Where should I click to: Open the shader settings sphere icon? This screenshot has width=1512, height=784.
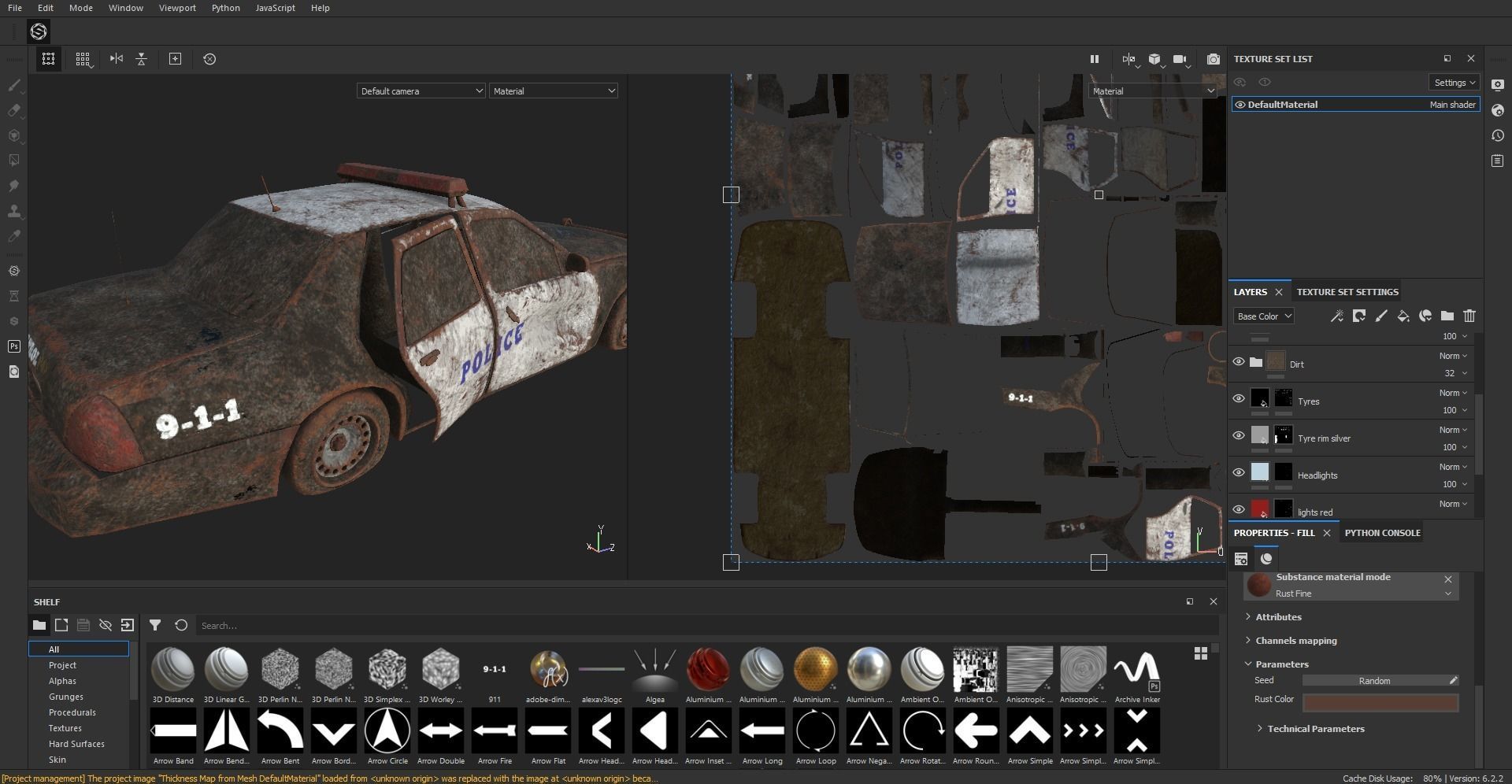[1498, 110]
